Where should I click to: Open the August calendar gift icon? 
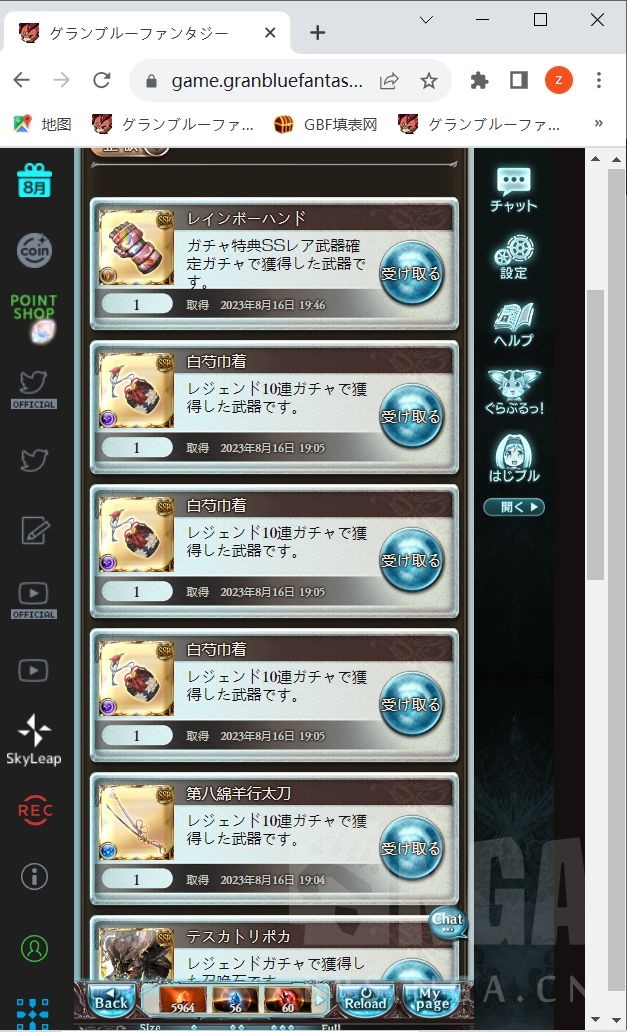point(34,180)
